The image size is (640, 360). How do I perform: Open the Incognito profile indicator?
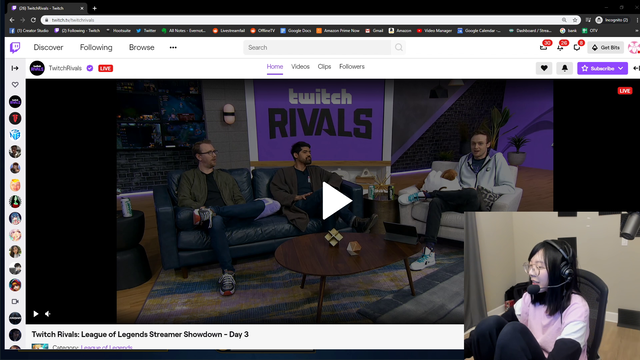coord(612,20)
